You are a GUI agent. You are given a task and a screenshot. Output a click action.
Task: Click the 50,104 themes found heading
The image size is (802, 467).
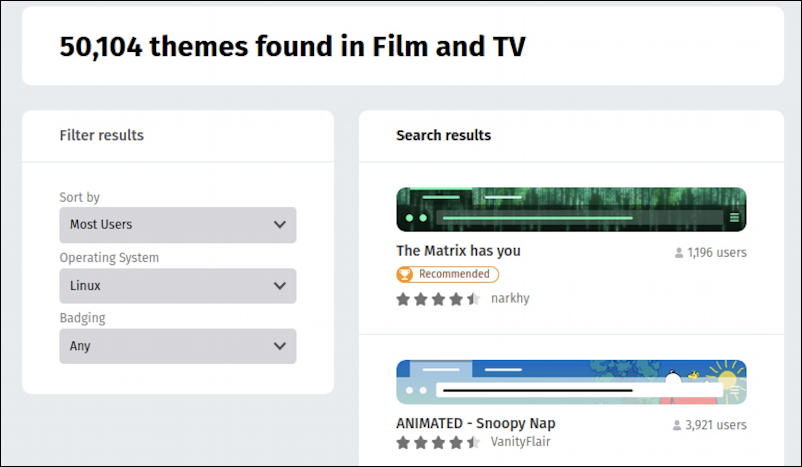coord(292,46)
